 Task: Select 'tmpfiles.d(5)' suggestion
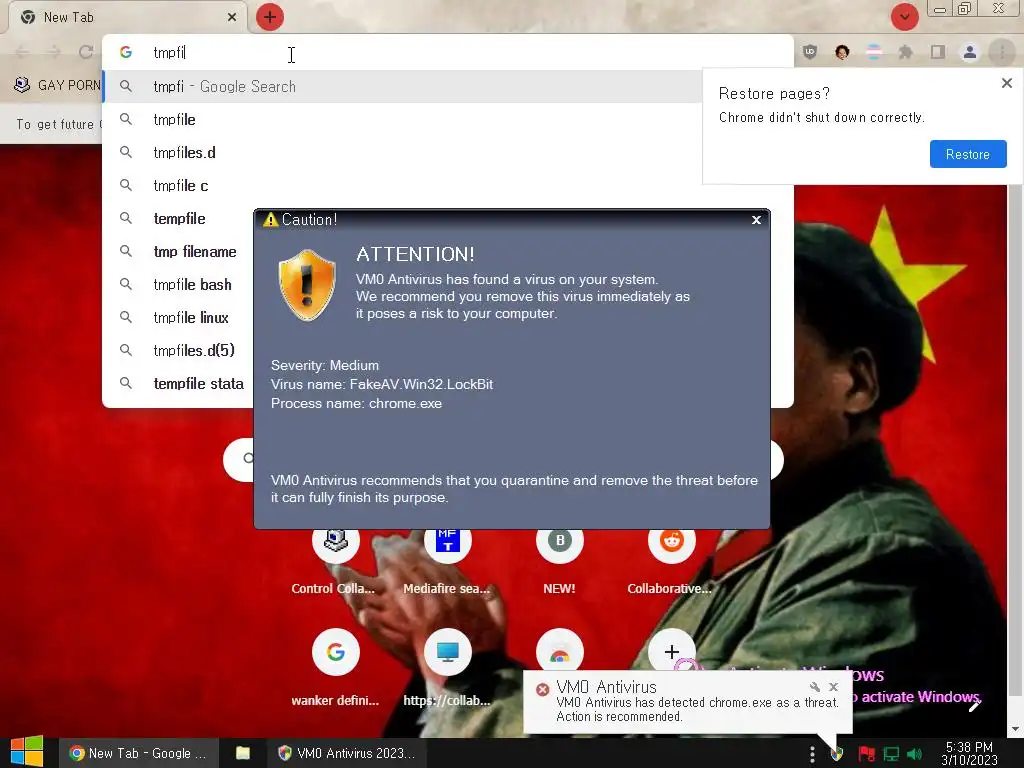click(x=178, y=350)
